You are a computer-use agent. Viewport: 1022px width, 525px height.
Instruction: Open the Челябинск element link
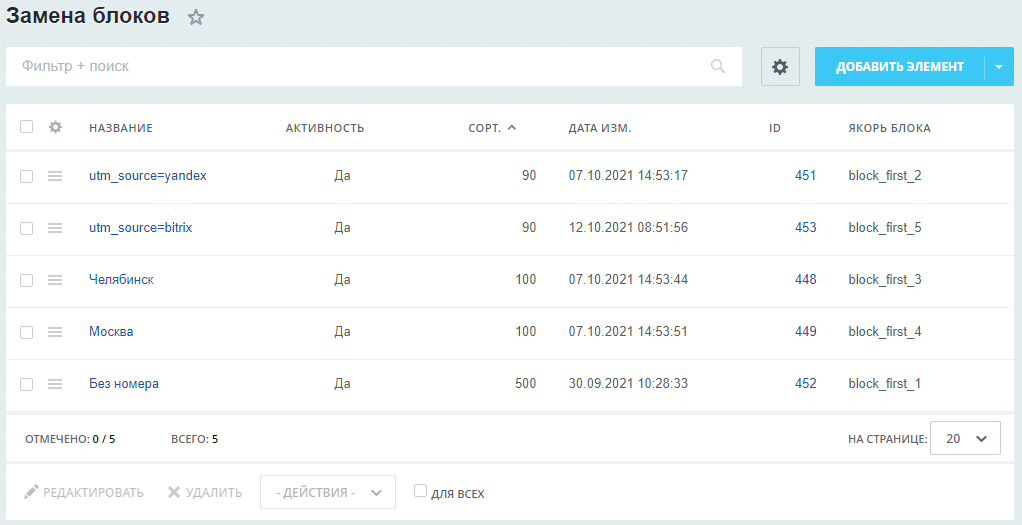coord(121,280)
